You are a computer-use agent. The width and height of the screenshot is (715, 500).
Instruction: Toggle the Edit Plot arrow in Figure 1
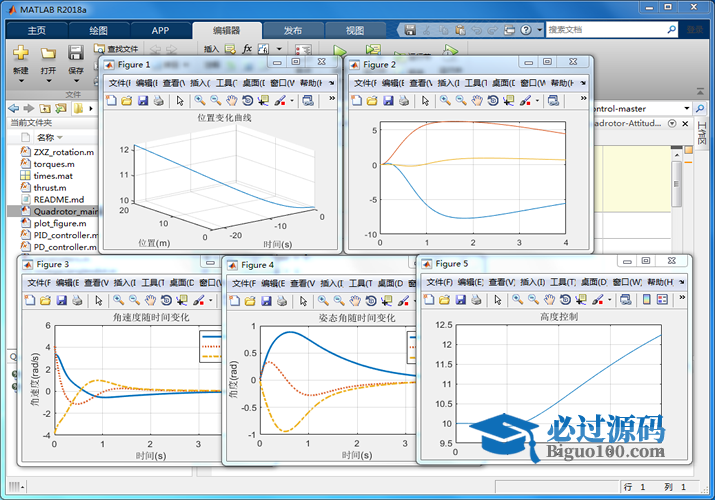point(180,101)
